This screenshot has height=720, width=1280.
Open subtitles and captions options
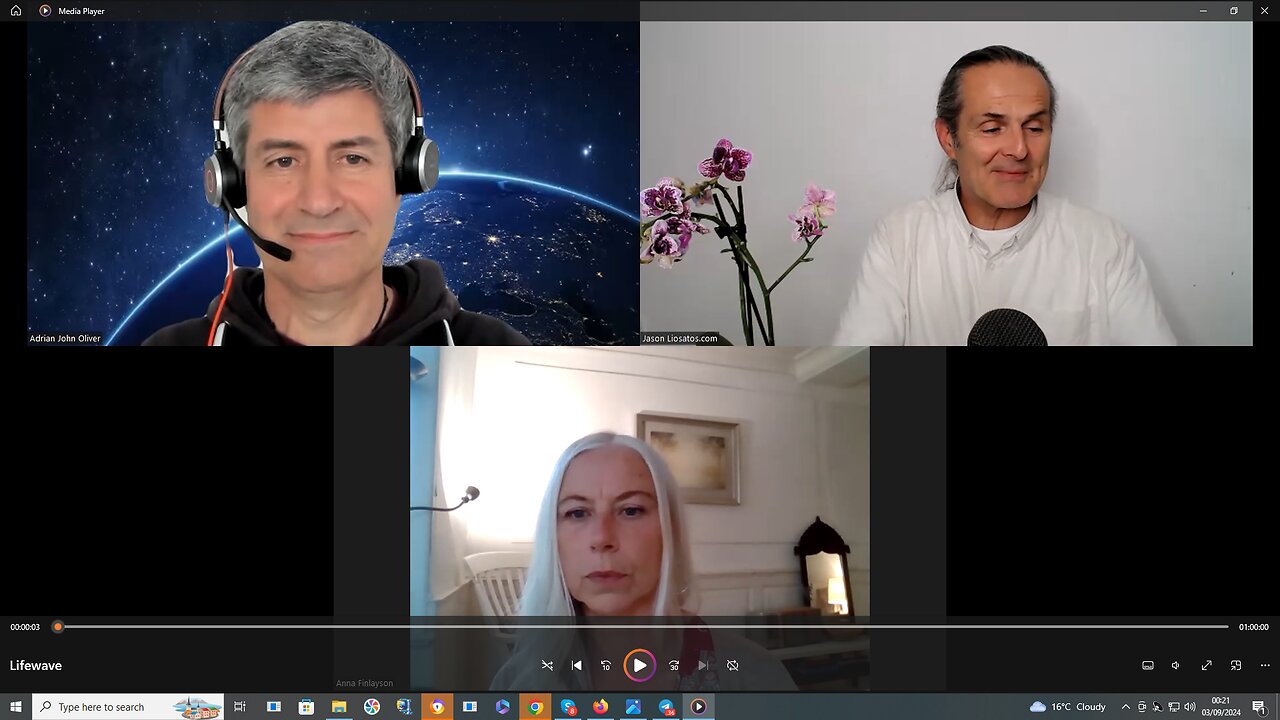pos(1148,665)
